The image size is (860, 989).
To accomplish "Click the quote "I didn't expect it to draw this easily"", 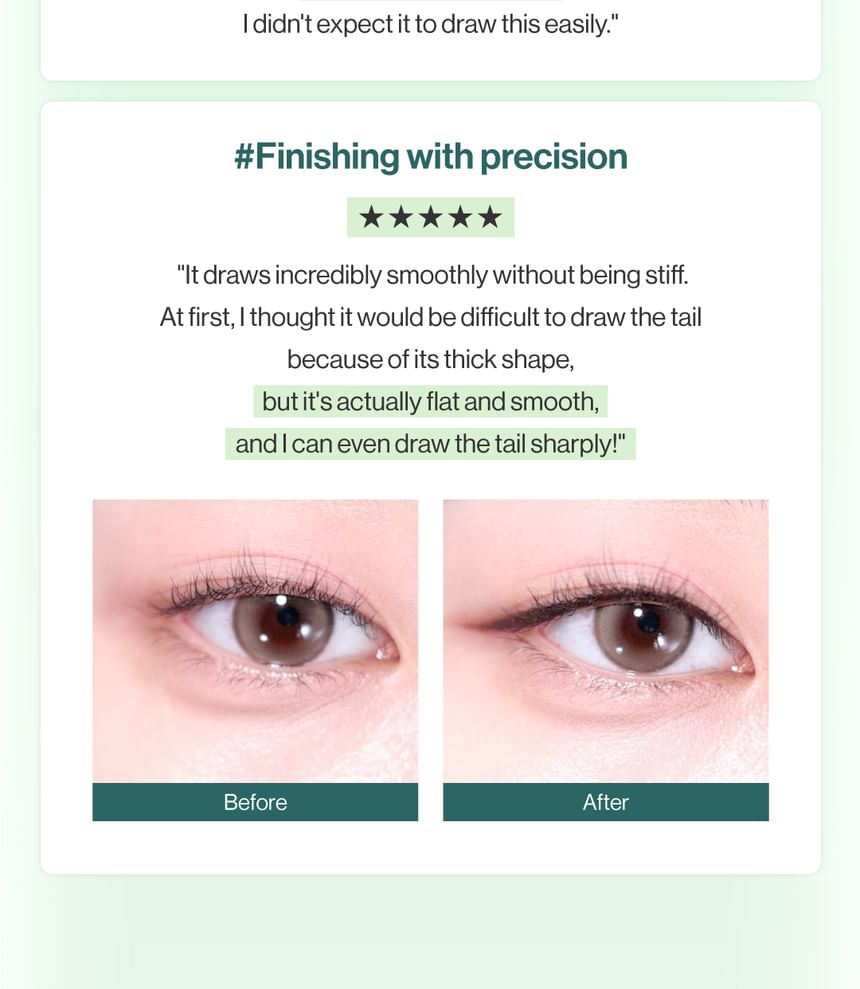I will (x=430, y=24).
